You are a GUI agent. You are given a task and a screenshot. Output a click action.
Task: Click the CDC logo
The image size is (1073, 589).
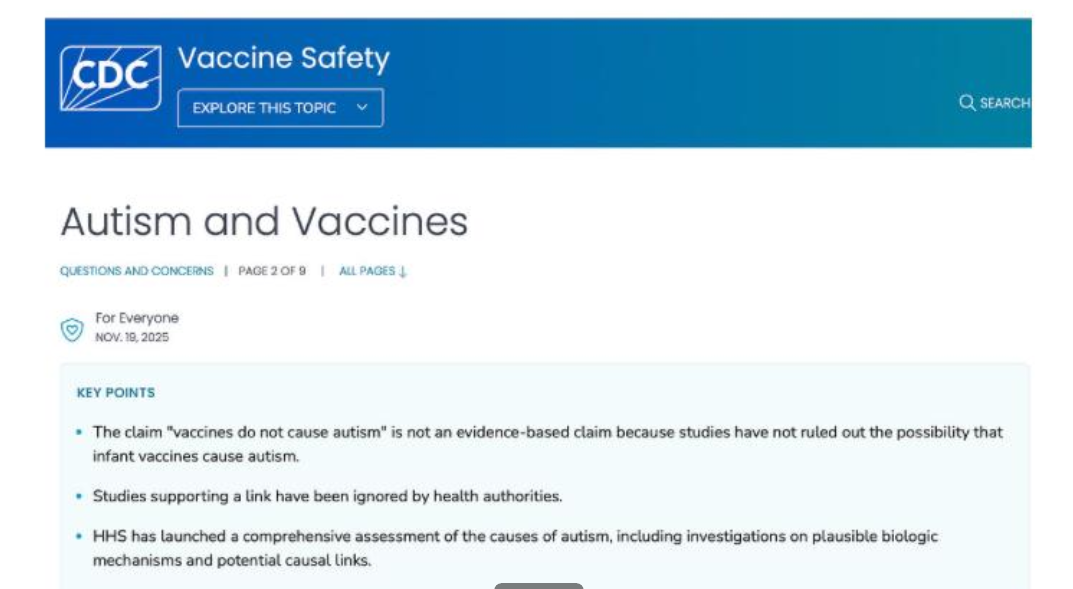tap(110, 78)
